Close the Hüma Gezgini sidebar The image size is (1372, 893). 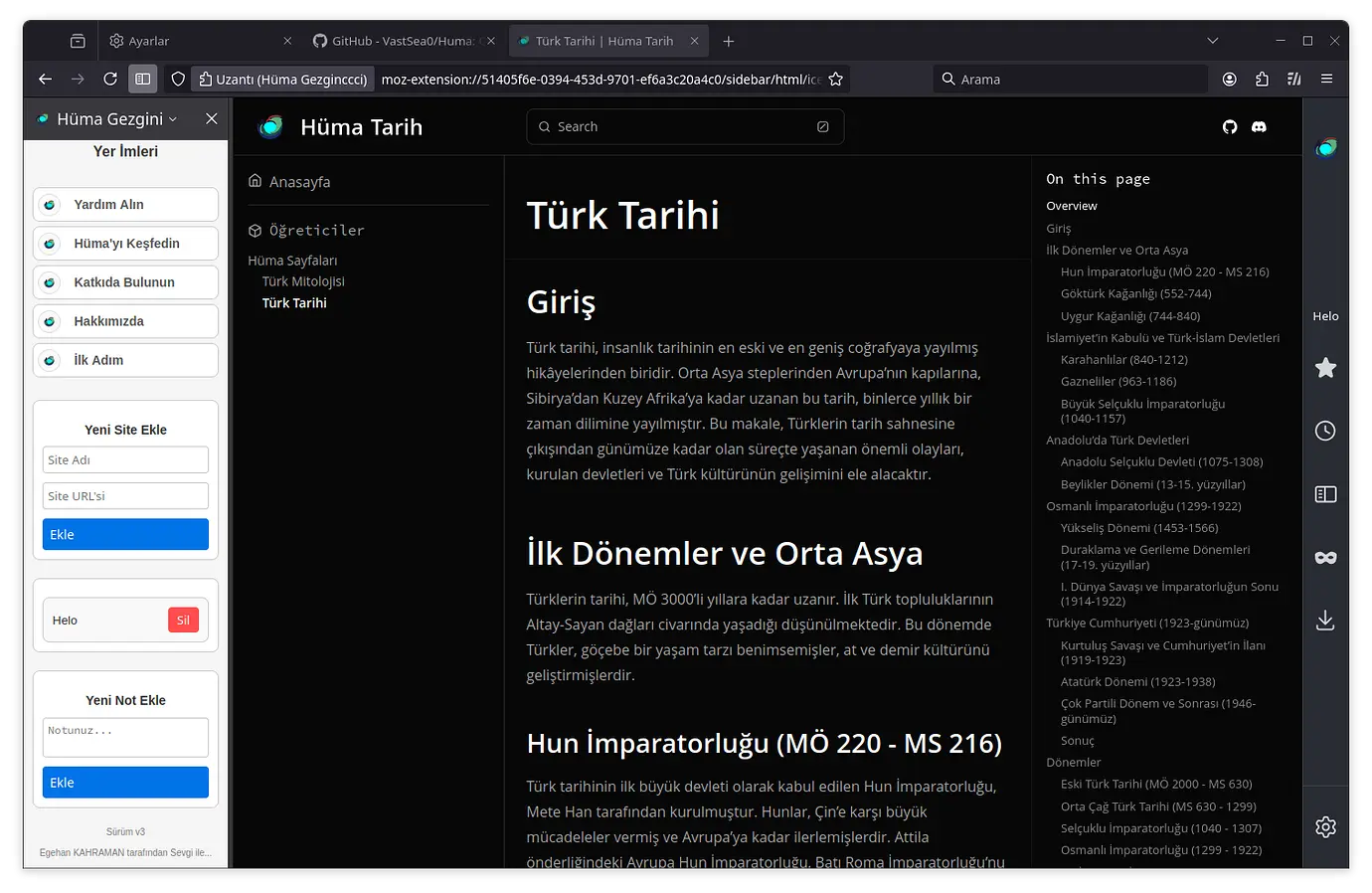pos(212,118)
